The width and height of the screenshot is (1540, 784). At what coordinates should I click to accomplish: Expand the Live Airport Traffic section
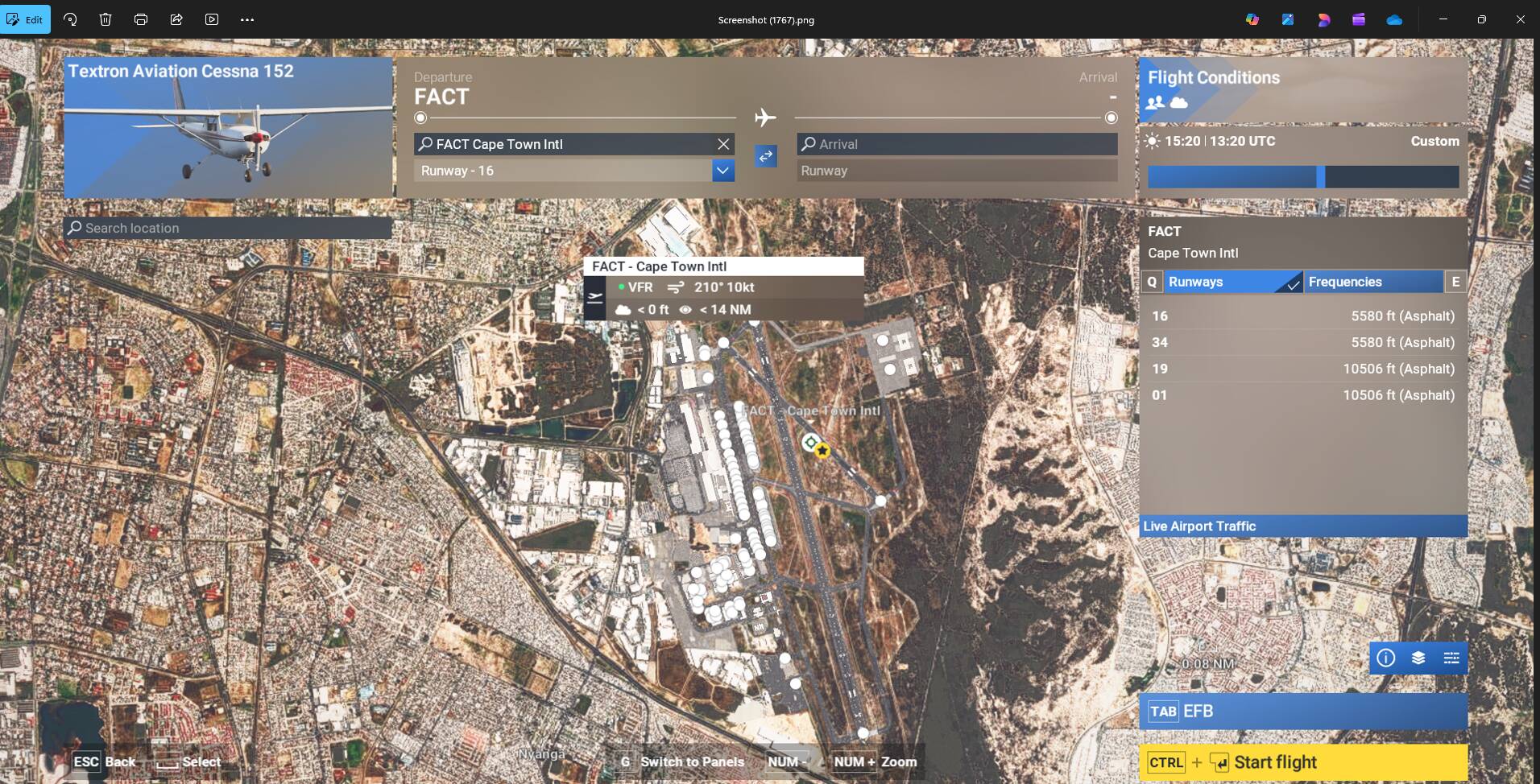tap(1302, 526)
